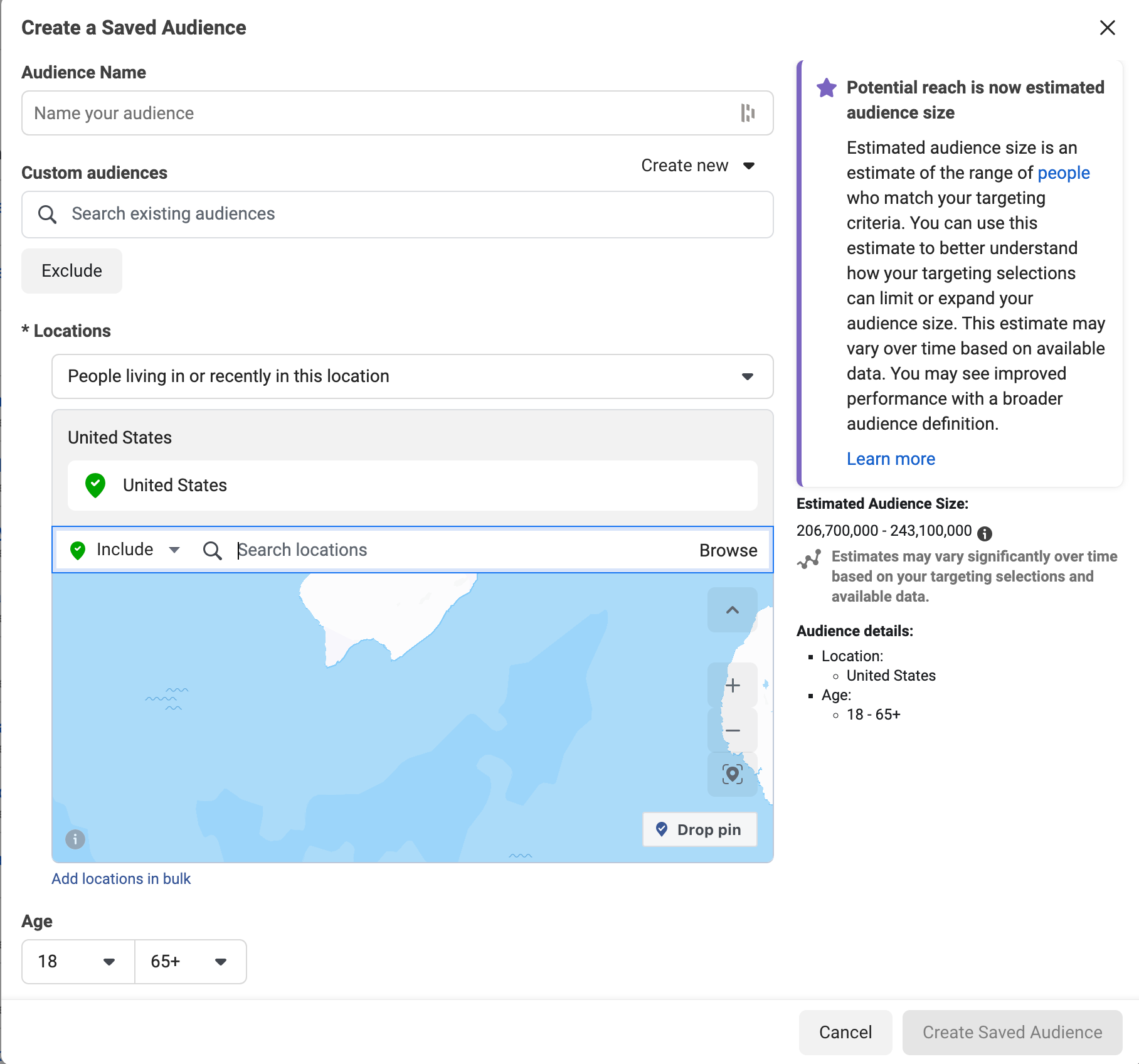The height and width of the screenshot is (1064, 1139).
Task: Click the estimated audience size info icon
Action: coord(985,533)
